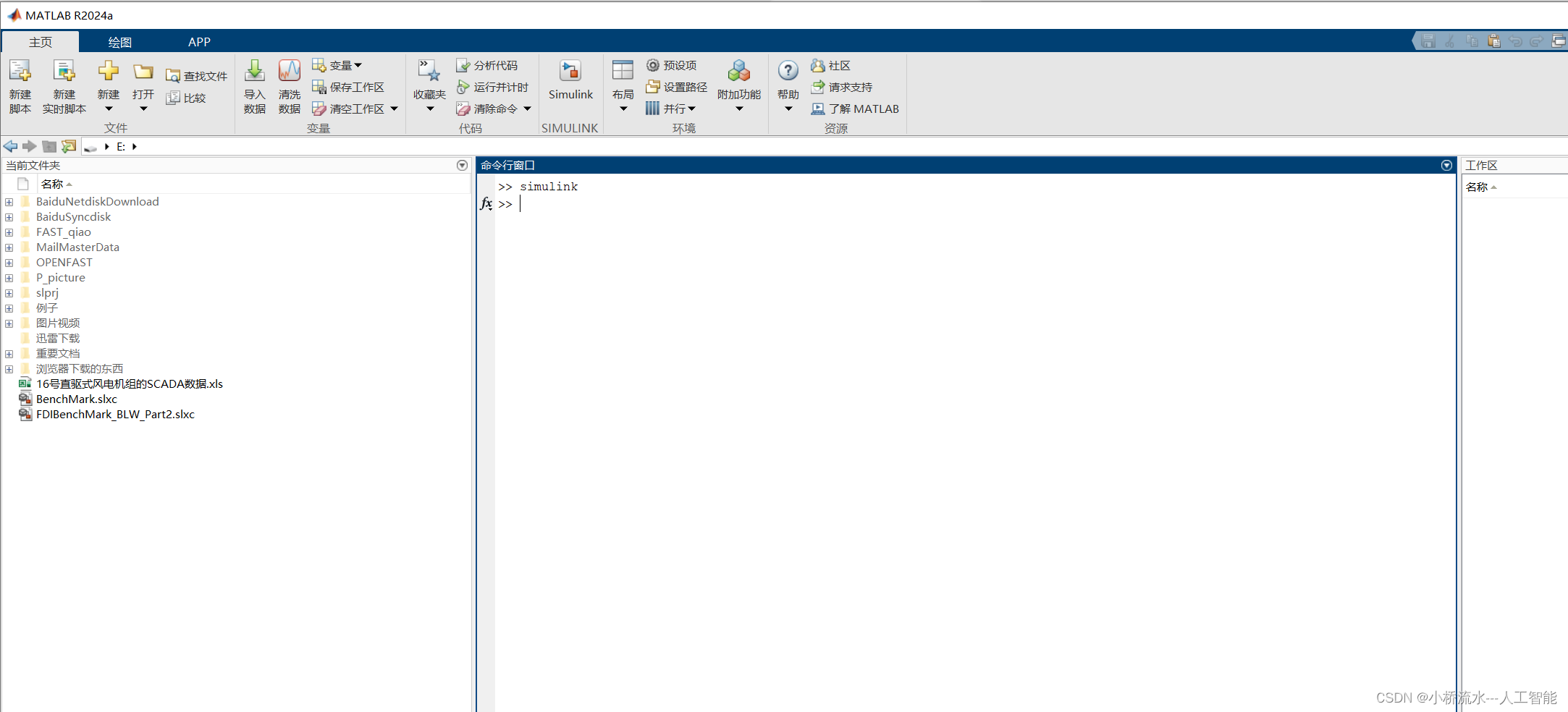Select the MailMasterData folder
1568x712 pixels.
click(77, 247)
